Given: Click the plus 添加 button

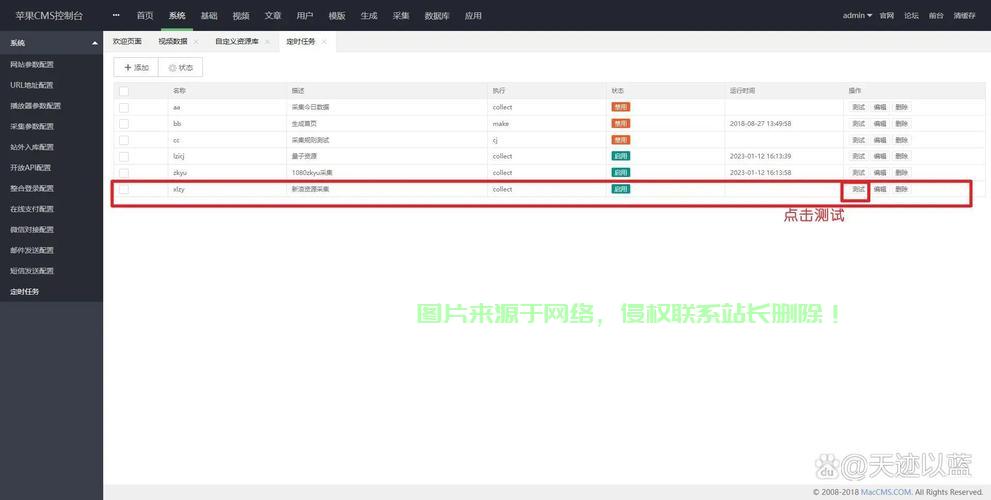Looking at the screenshot, I should click(x=136, y=67).
